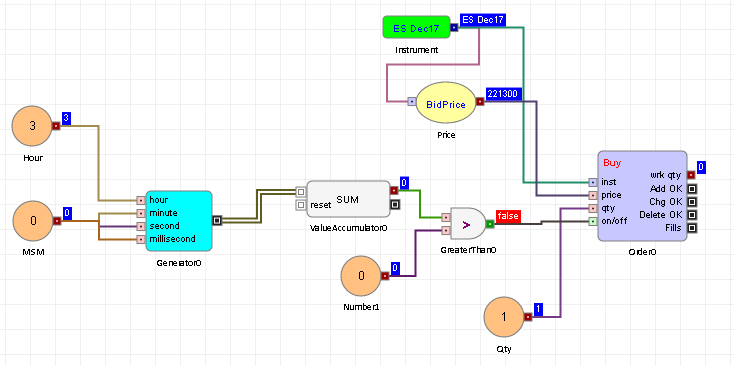Click the GreaterThan bottom input port
Screen dimensions: 734x366
[446, 230]
